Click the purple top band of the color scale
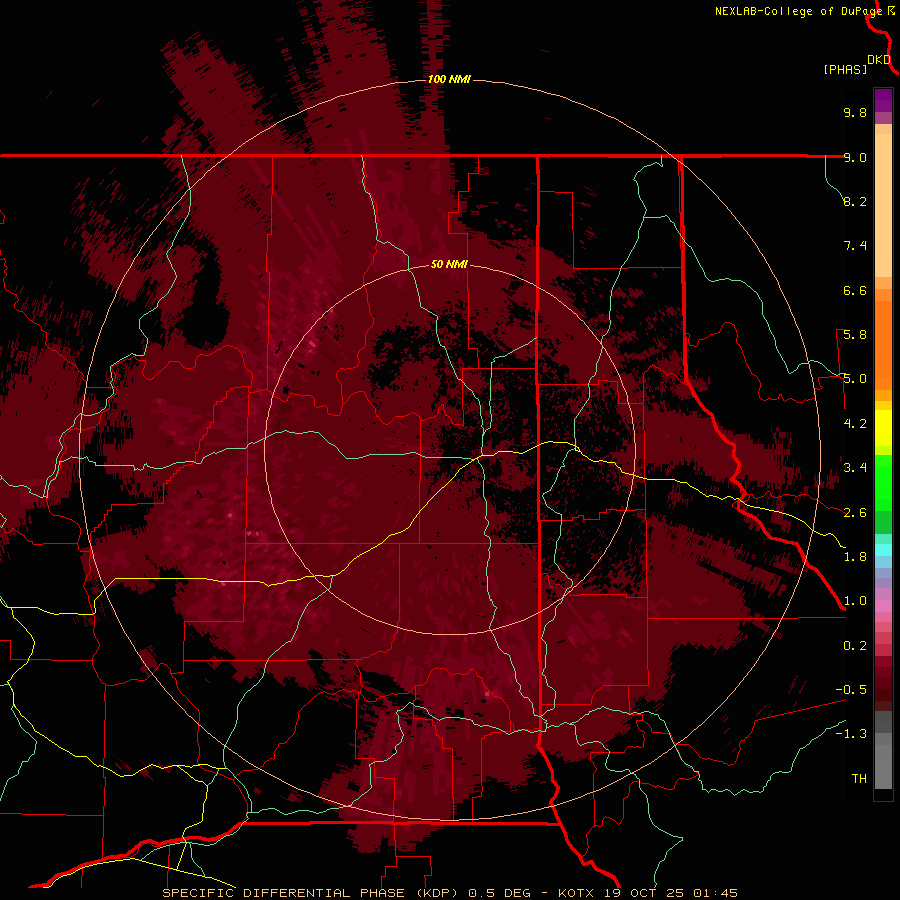 point(883,100)
